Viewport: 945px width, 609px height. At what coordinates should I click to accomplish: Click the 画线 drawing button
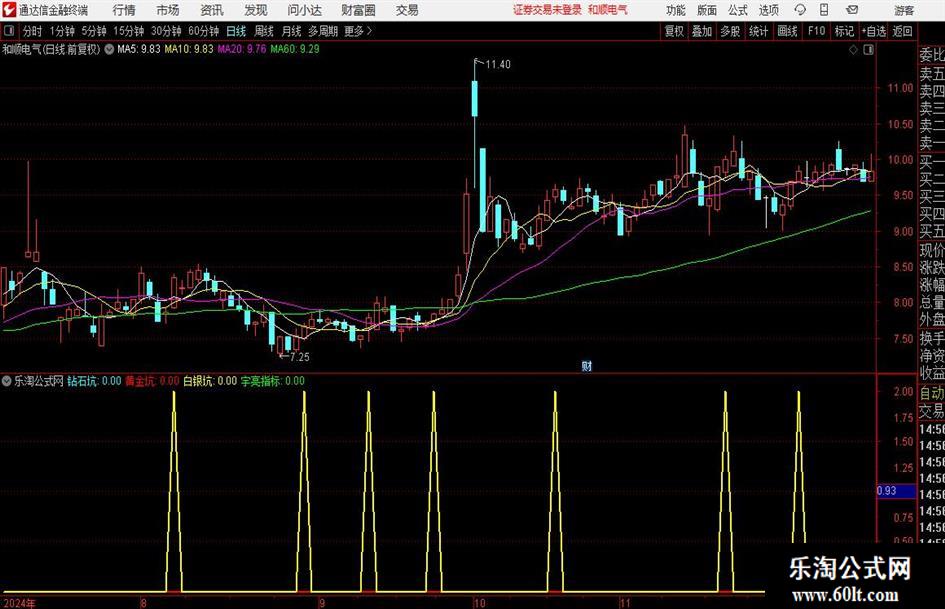[787, 31]
